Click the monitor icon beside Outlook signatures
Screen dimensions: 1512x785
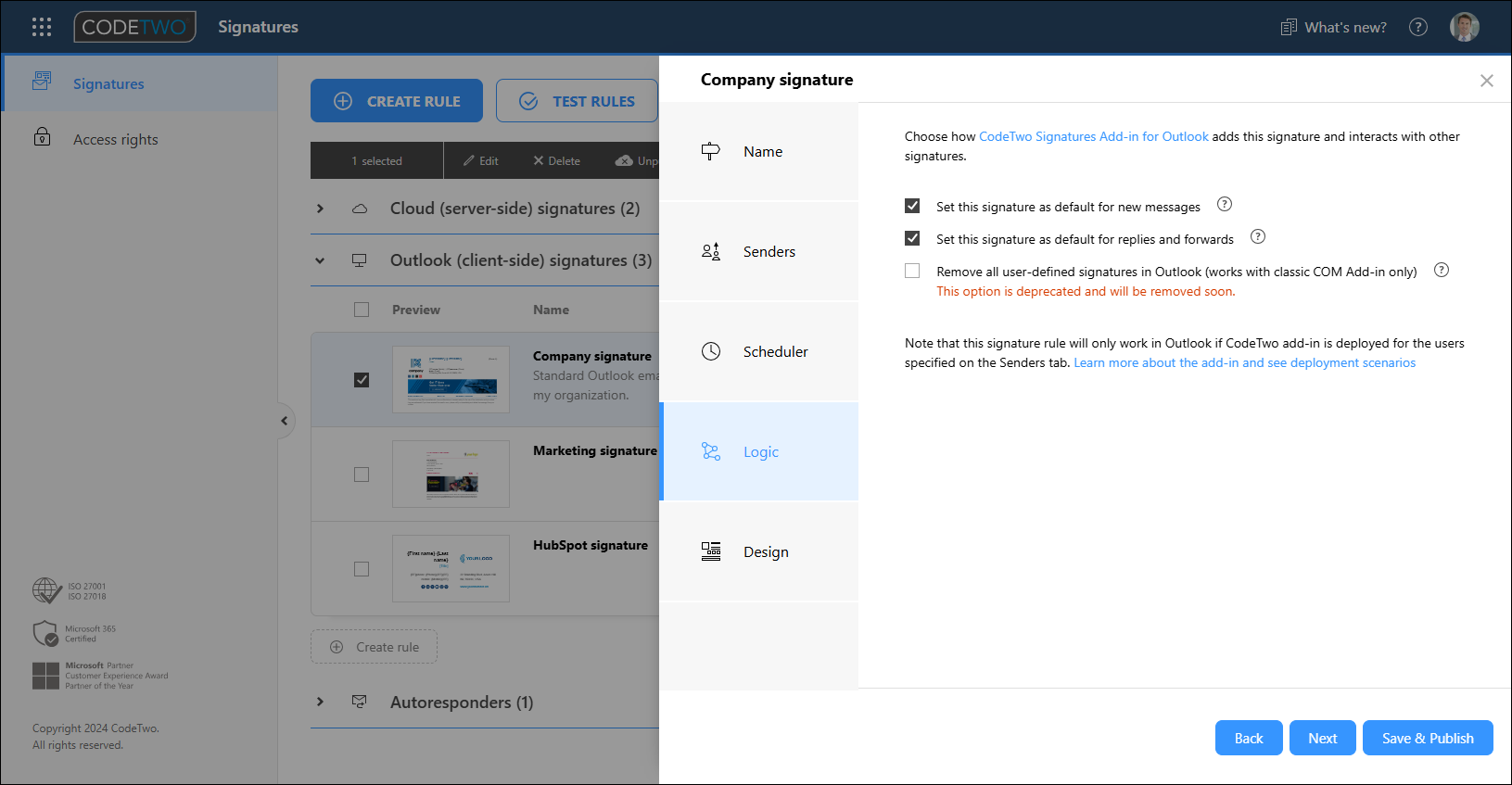360,260
